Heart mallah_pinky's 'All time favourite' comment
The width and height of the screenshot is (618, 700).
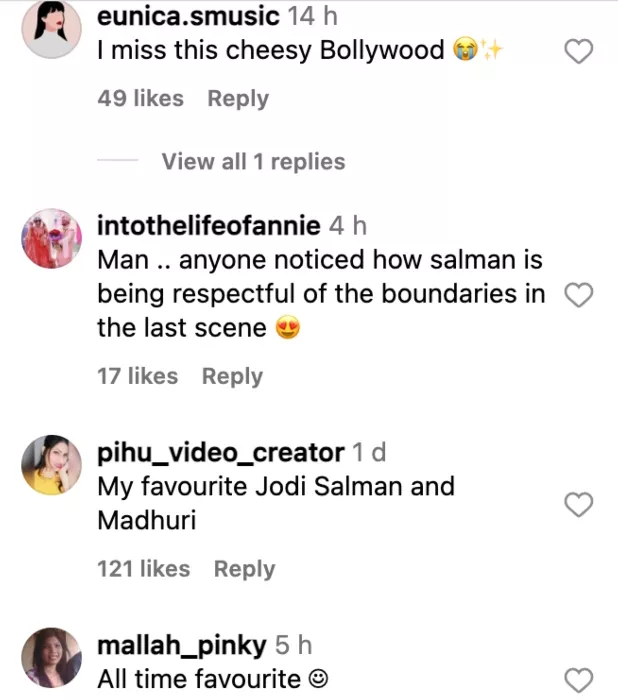(x=580, y=680)
